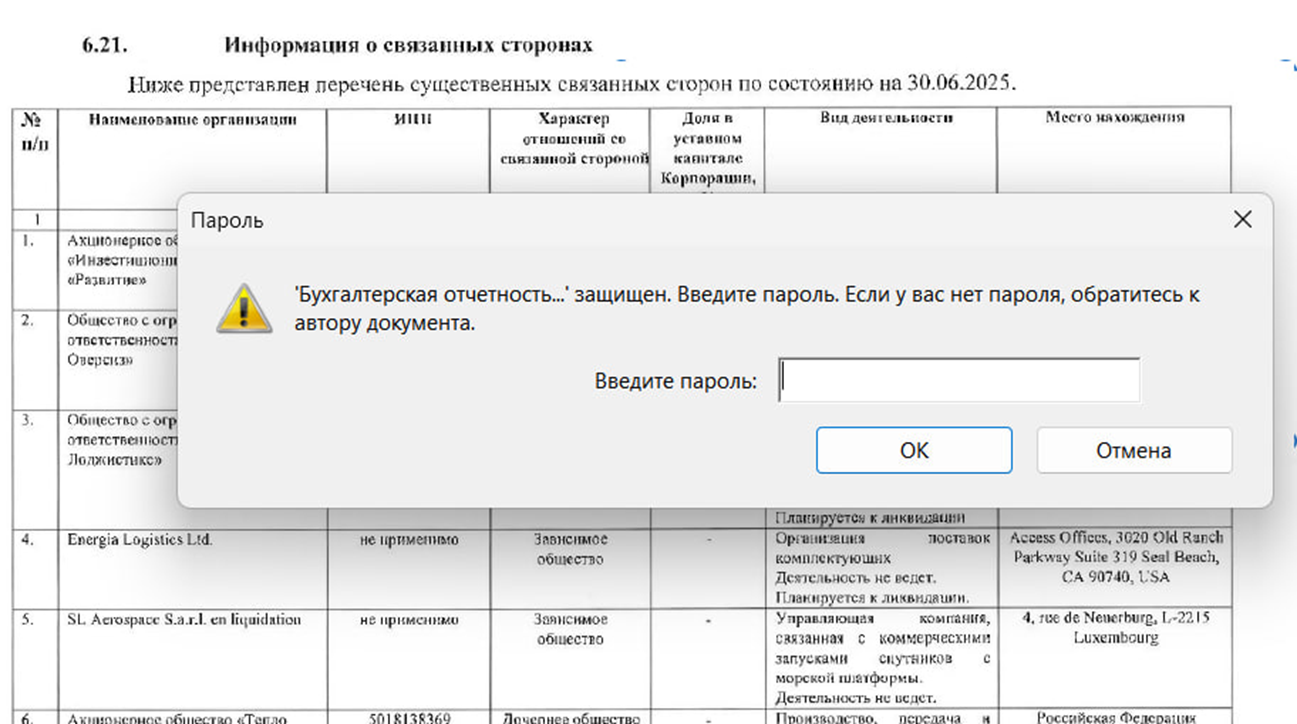
Task: Click the Luxembourg address cell
Action: point(1114,628)
